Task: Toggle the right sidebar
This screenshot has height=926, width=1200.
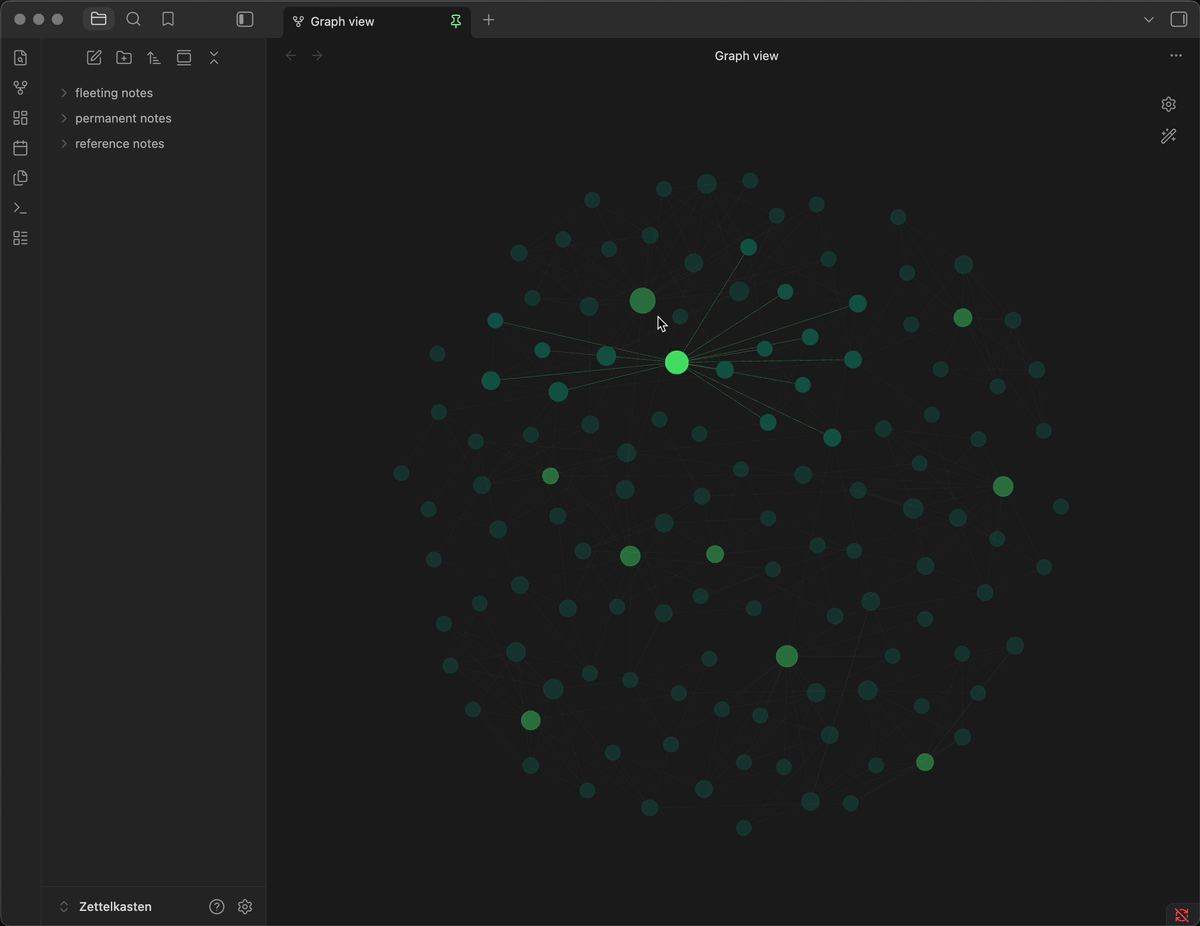Action: coord(1179,20)
